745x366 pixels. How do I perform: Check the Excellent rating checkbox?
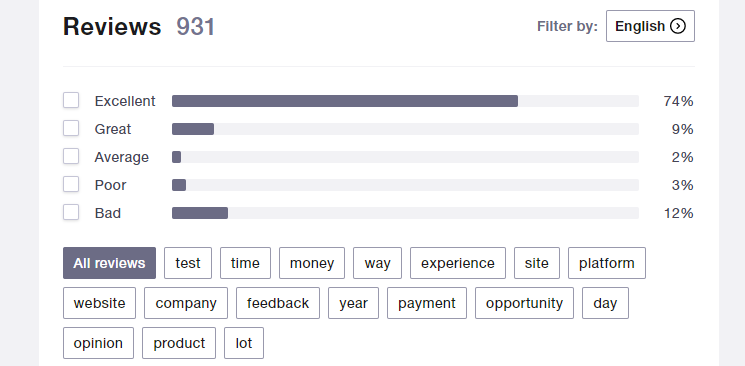pos(71,100)
